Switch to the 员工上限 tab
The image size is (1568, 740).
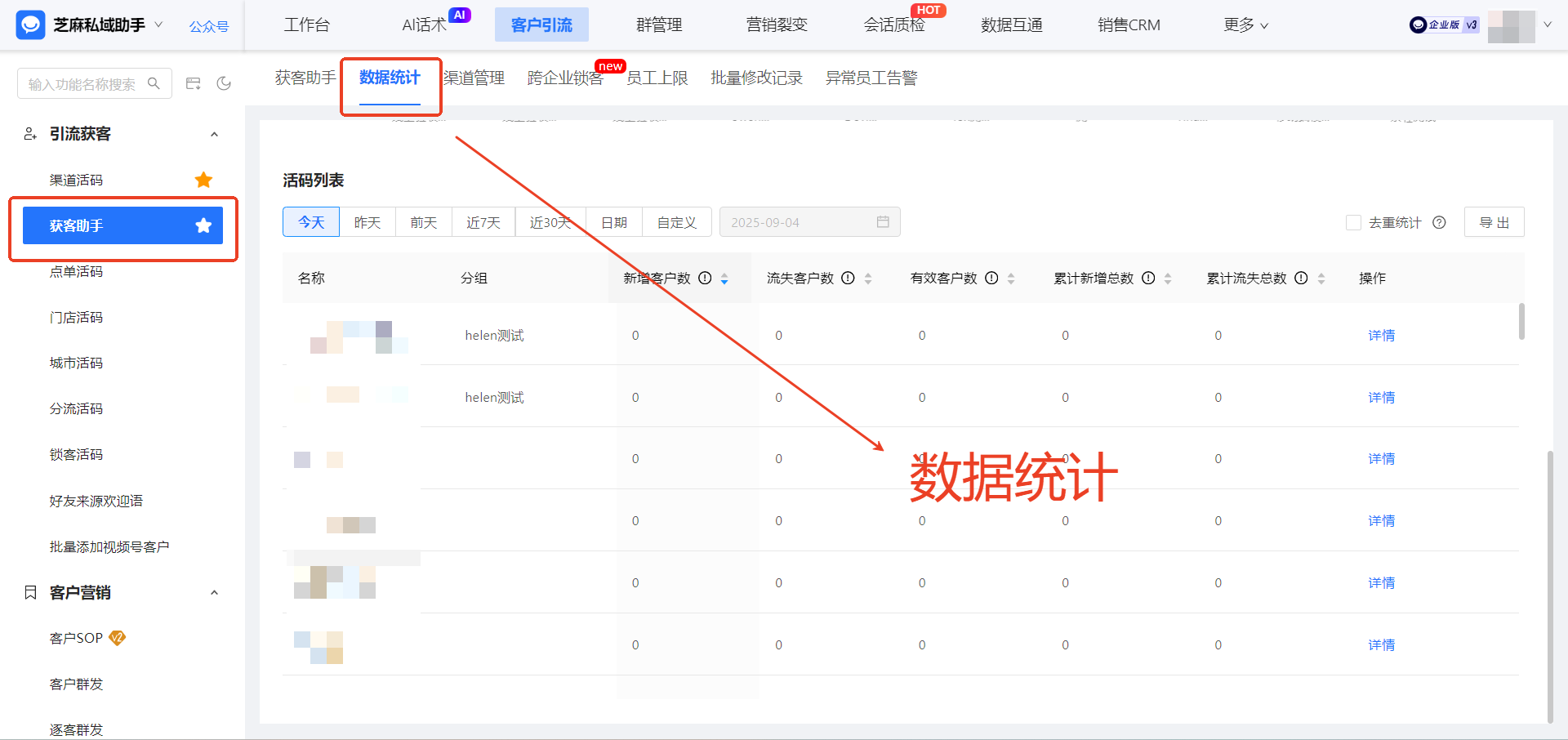click(657, 78)
